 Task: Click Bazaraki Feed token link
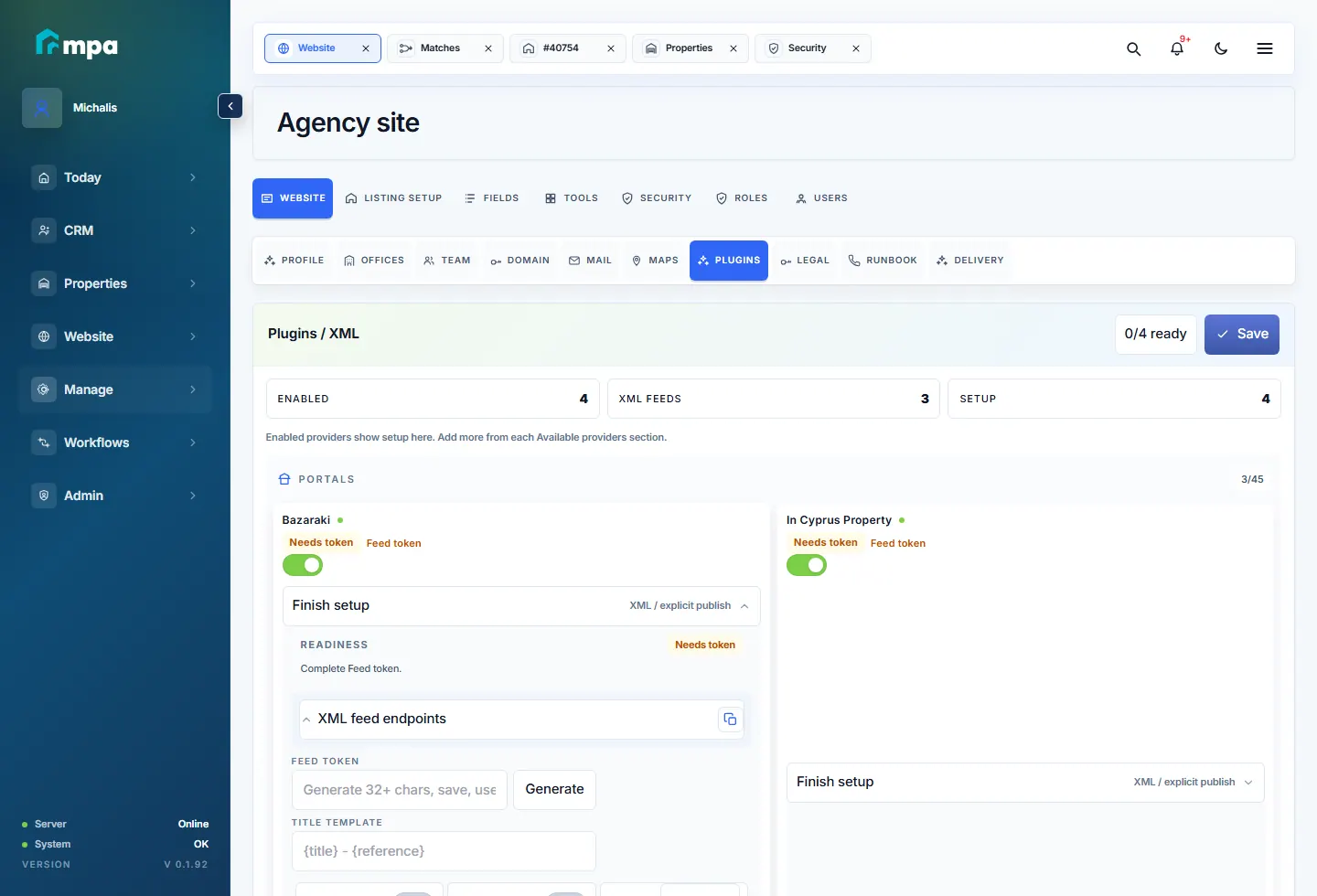393,543
